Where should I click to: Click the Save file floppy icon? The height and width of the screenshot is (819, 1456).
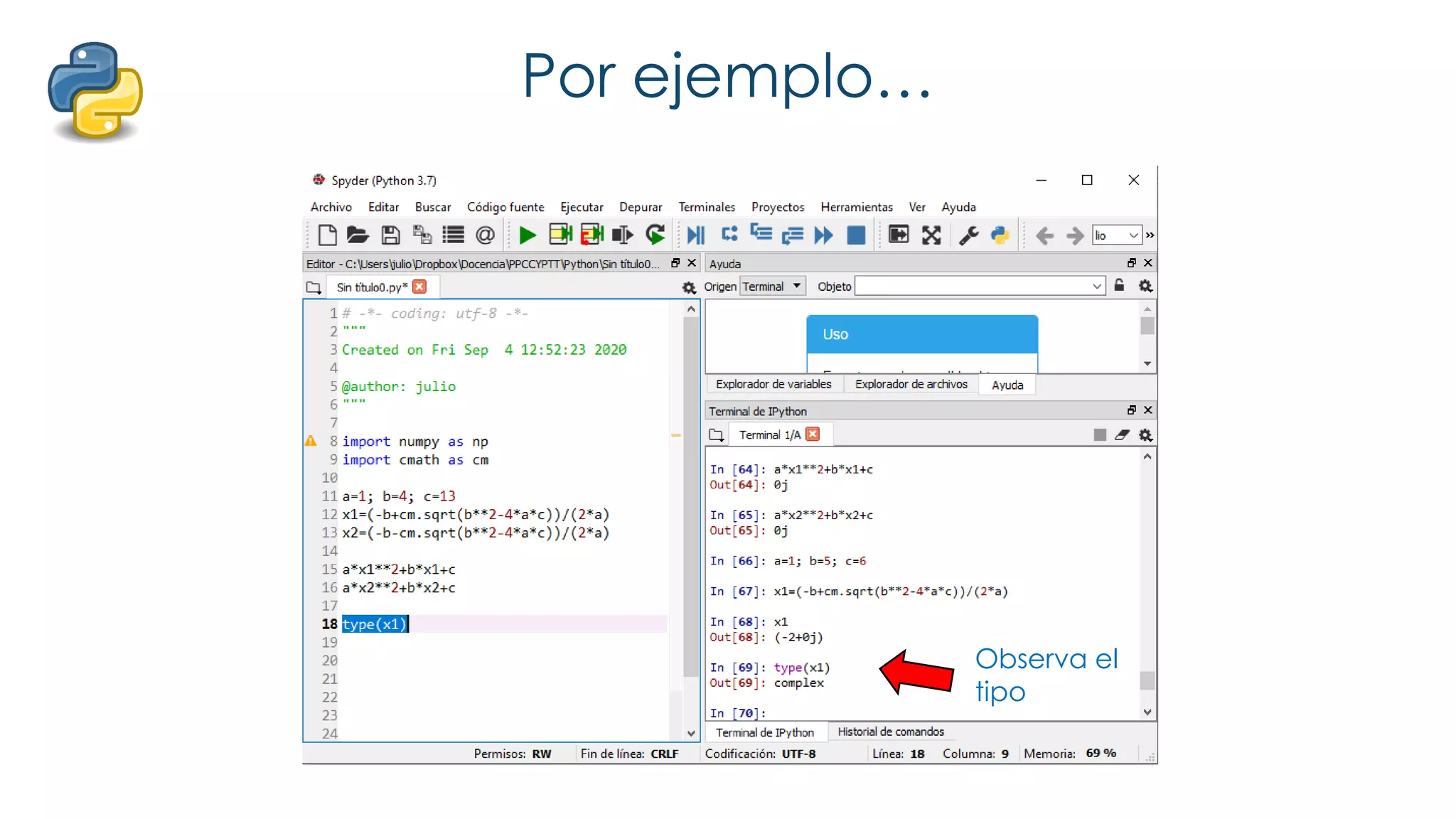coord(390,235)
